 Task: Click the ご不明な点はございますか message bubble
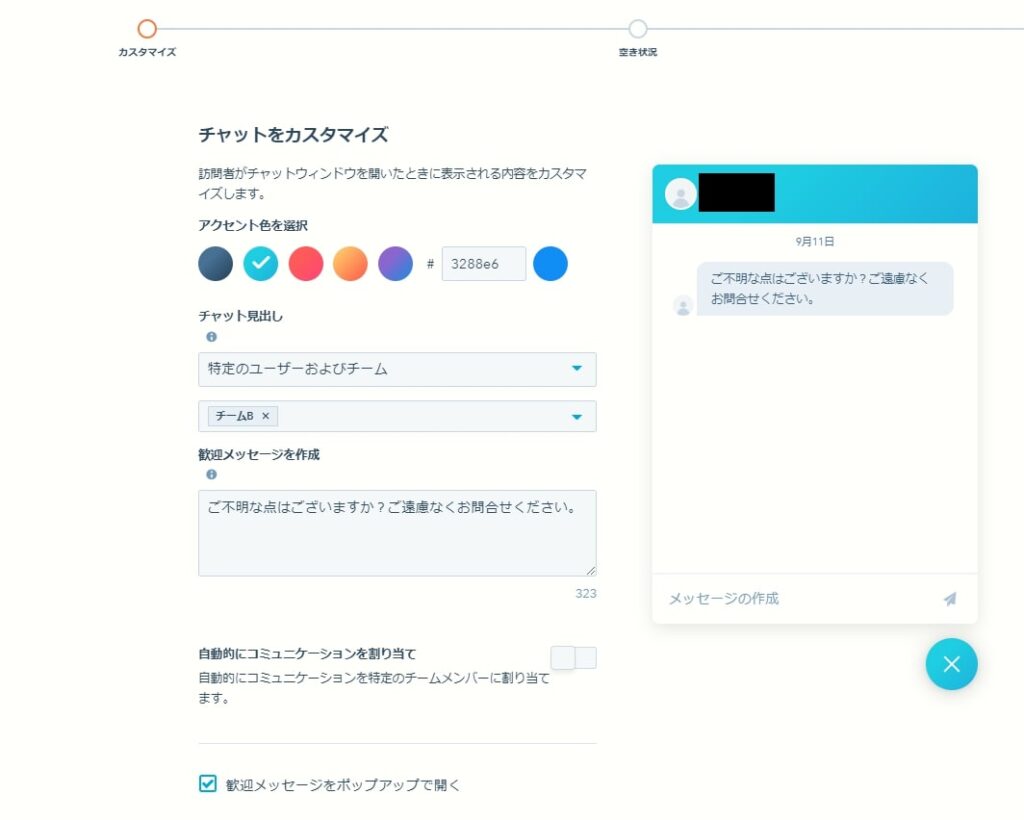coord(825,289)
